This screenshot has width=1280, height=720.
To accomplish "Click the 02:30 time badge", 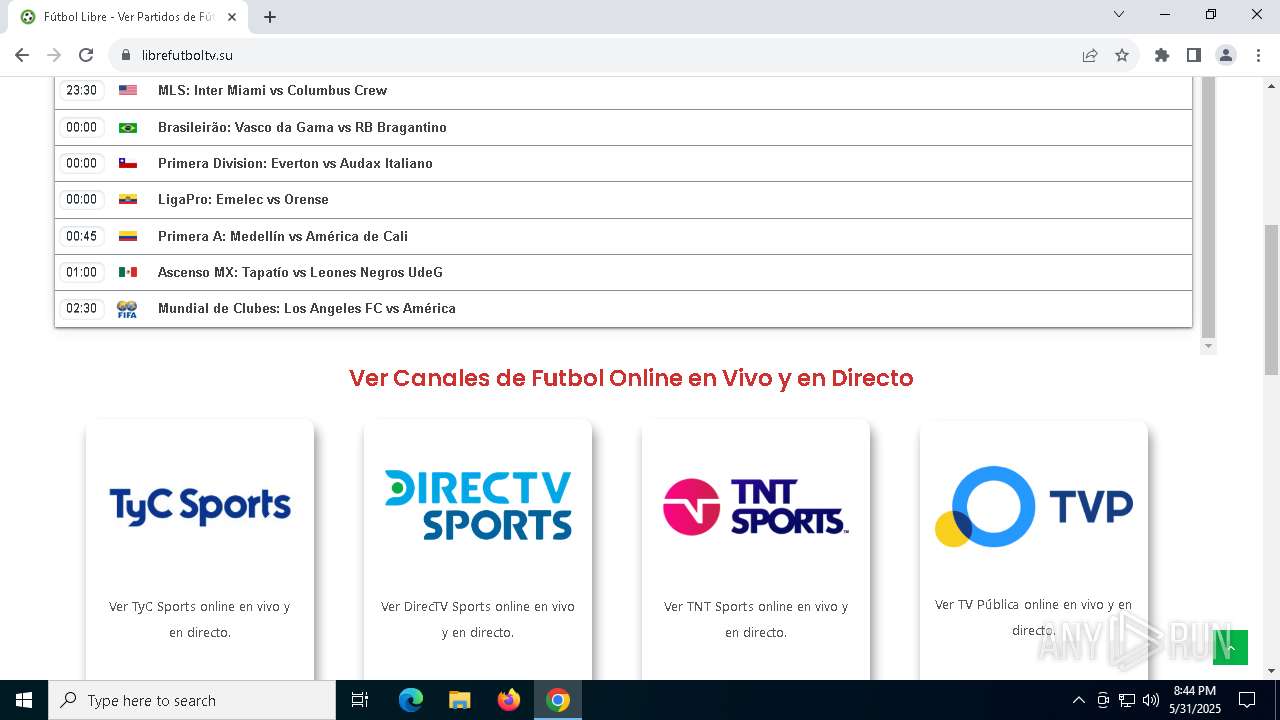I will (82, 308).
